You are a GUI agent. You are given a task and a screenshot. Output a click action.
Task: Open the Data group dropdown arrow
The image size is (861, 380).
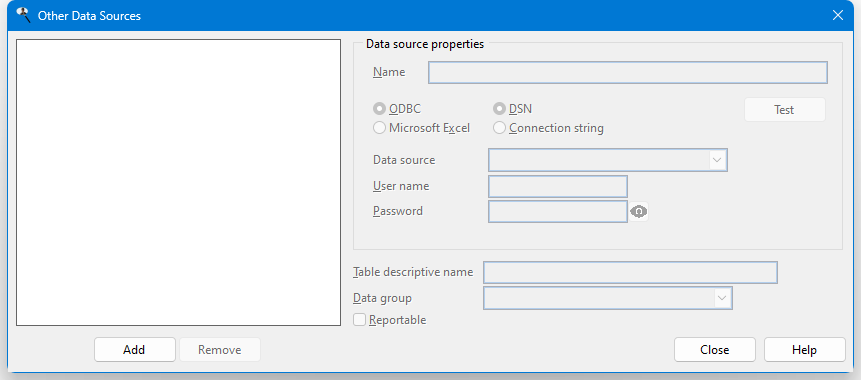click(722, 298)
